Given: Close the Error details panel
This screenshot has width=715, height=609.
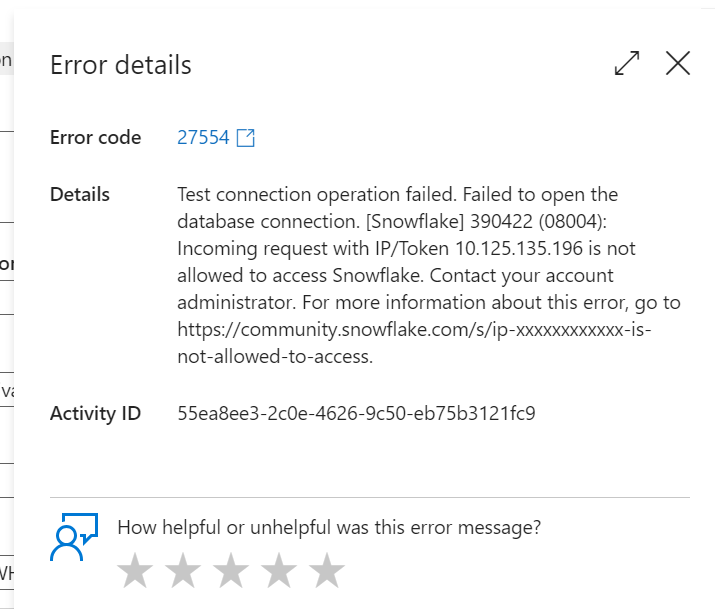Looking at the screenshot, I should [x=678, y=63].
